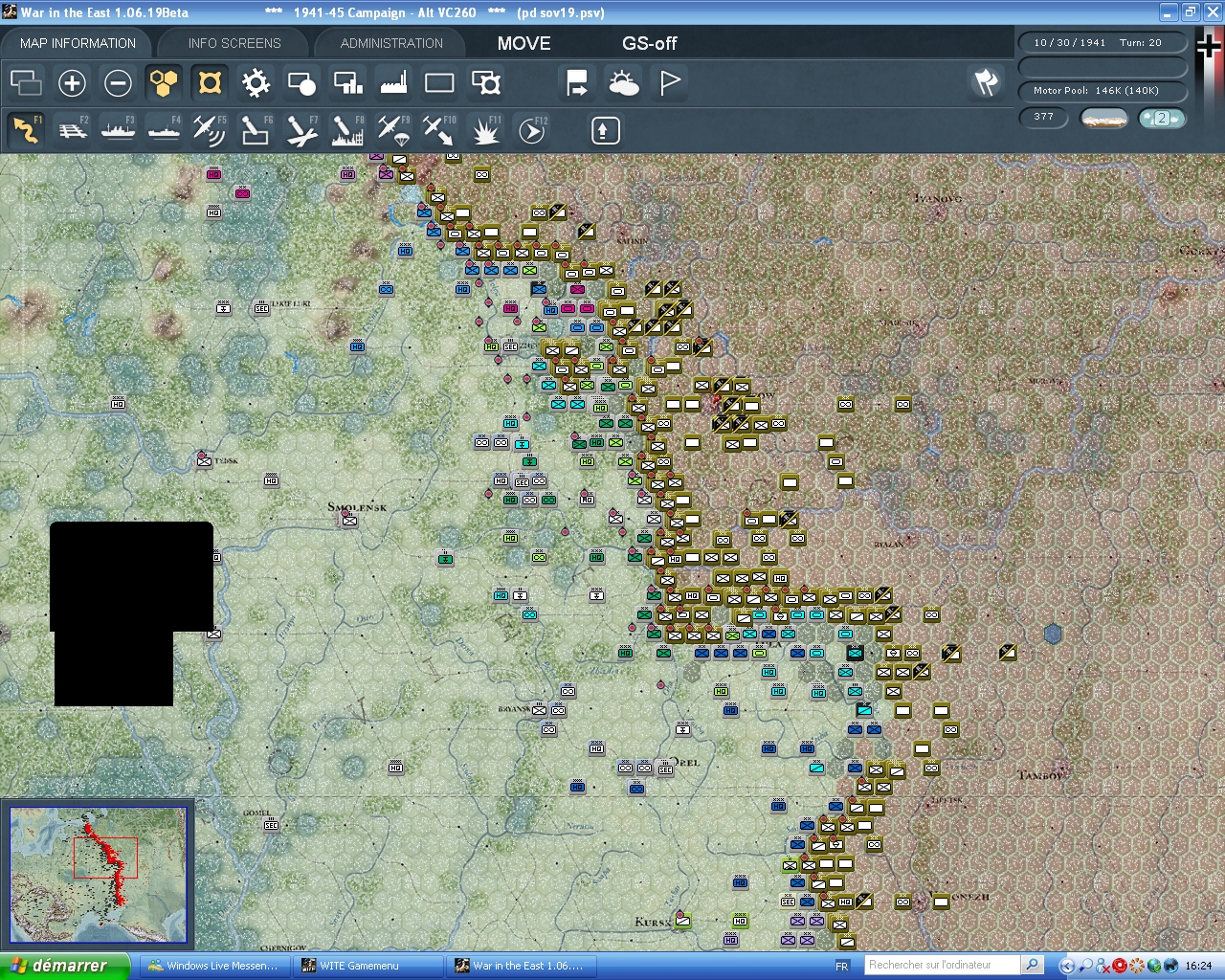The image size is (1225, 980).
Task: Open the factory locations overlay
Action: coord(393,83)
